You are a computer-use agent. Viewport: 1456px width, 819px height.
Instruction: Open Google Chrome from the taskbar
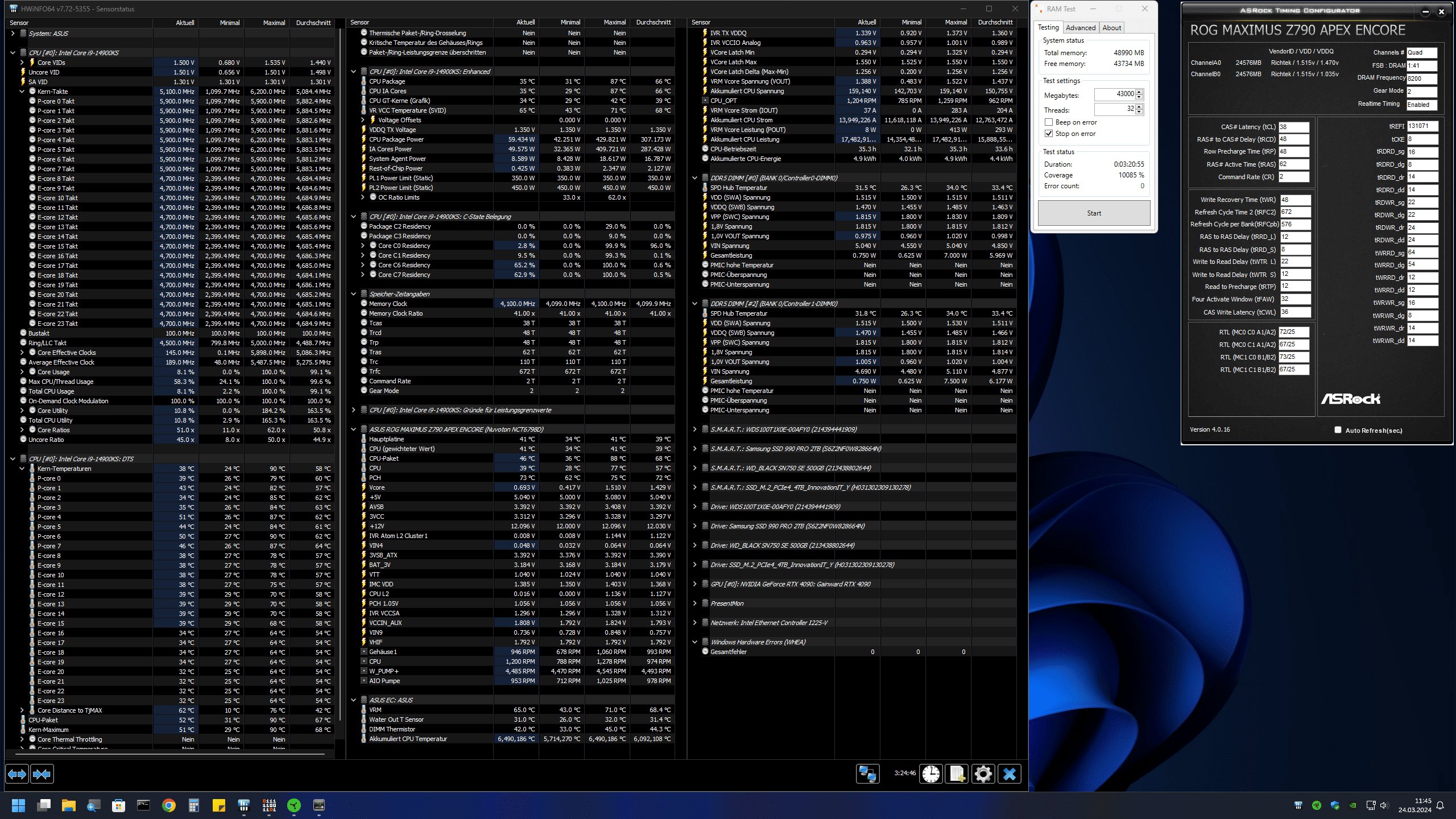click(169, 805)
